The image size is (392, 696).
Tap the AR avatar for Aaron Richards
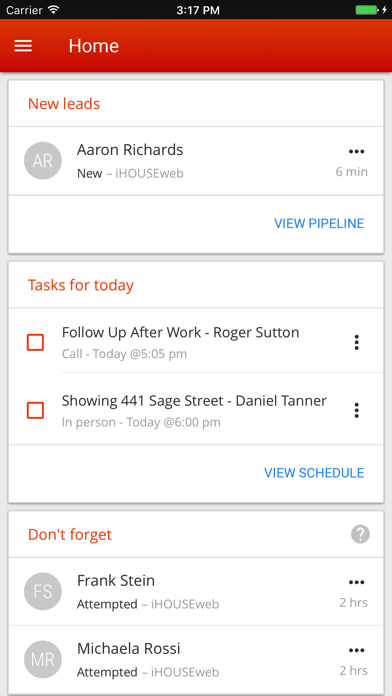(x=43, y=161)
